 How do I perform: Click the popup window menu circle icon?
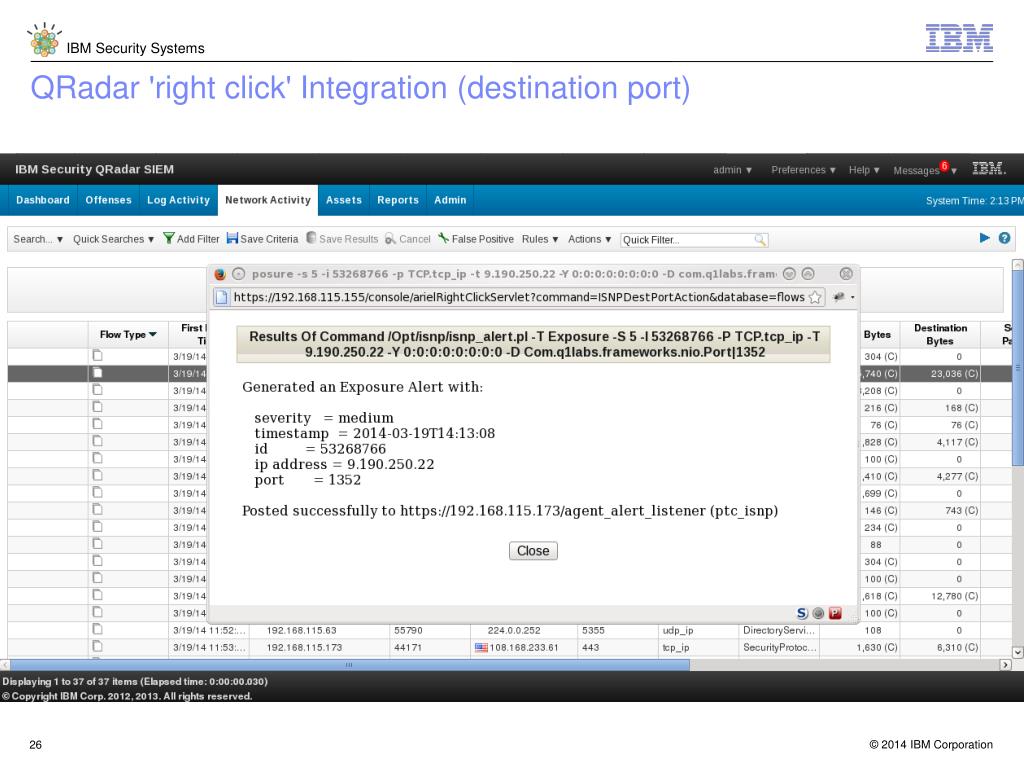click(239, 274)
